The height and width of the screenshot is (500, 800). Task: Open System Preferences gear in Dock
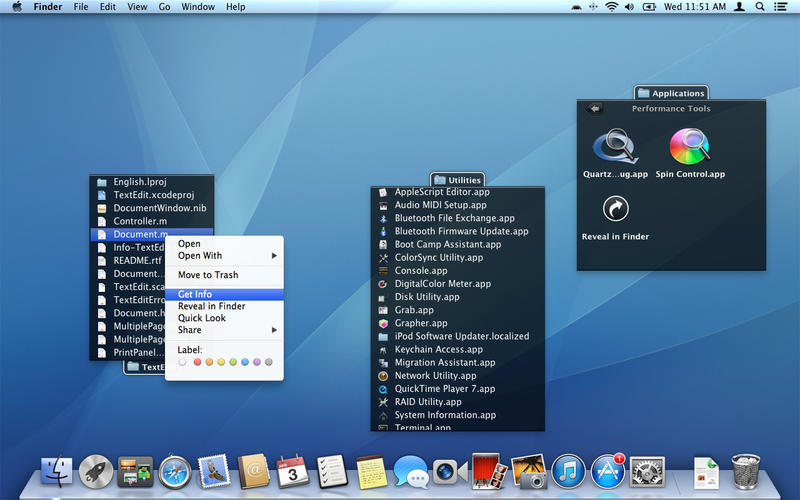647,471
